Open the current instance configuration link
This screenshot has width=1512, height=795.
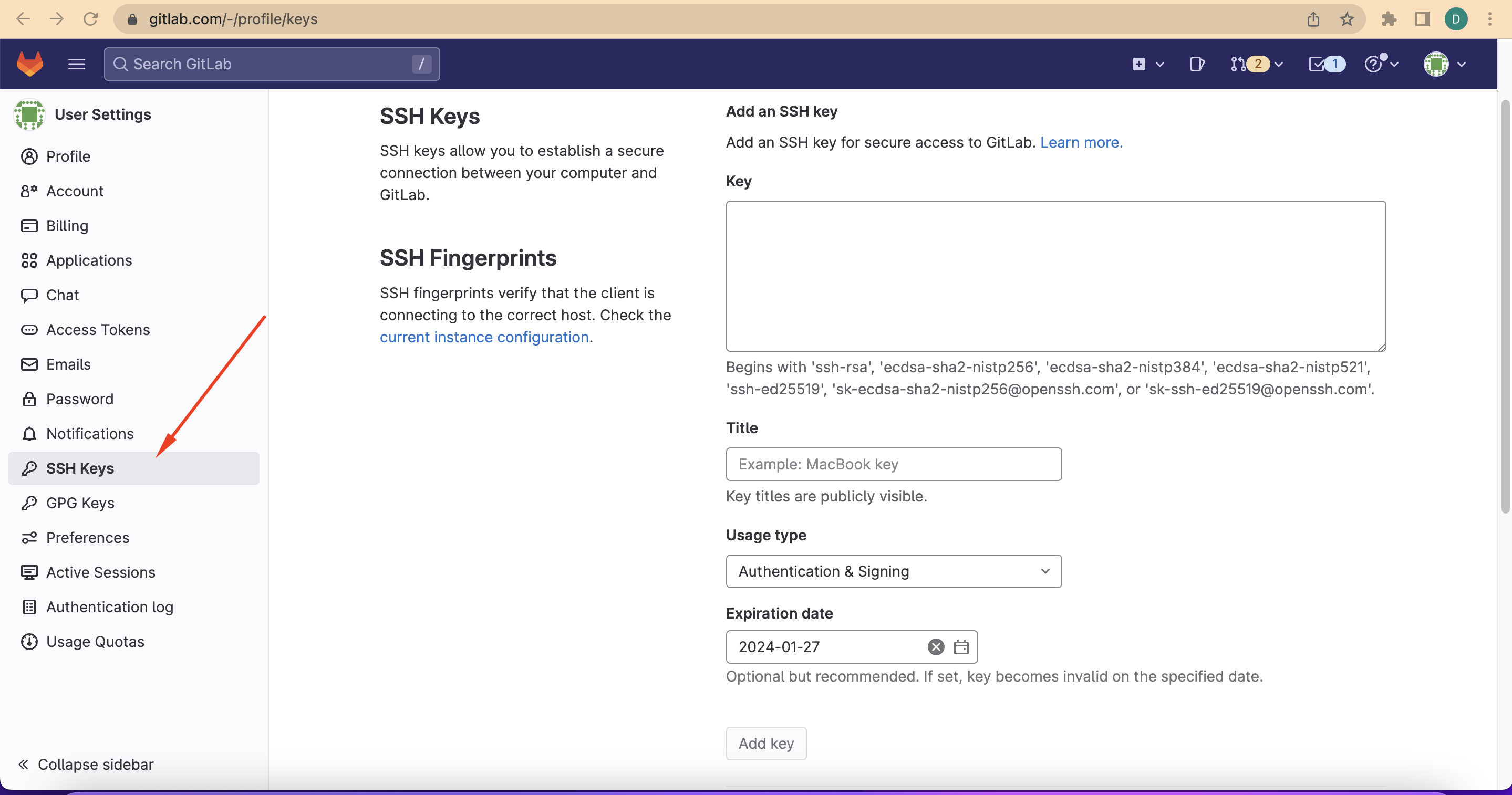(484, 337)
